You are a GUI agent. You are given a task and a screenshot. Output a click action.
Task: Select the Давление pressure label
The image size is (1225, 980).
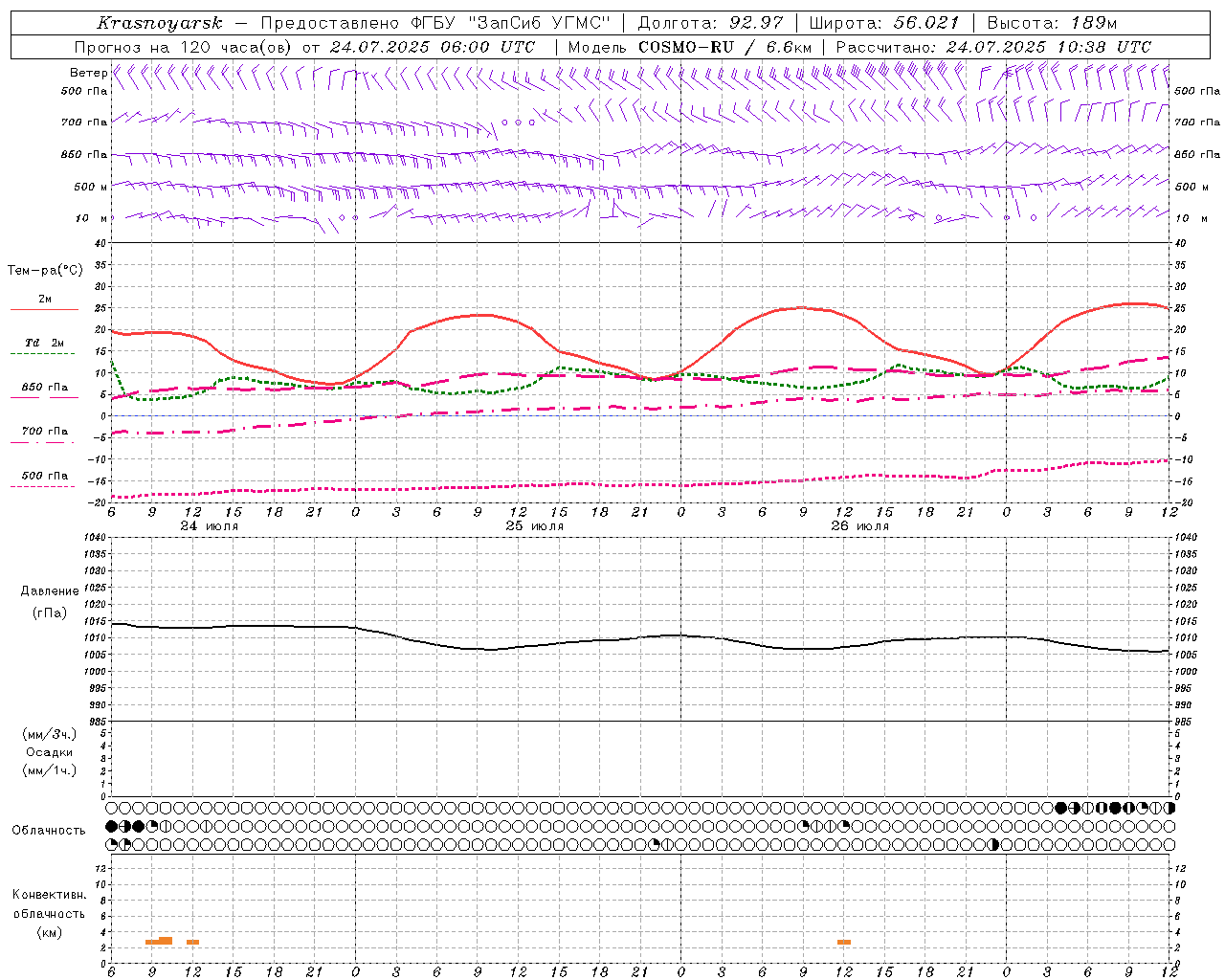tap(50, 591)
